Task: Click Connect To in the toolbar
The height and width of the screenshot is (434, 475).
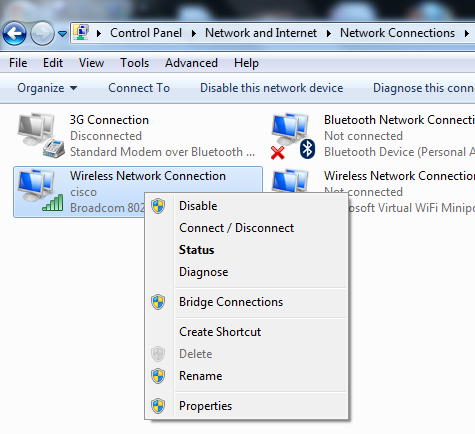Action: tap(139, 88)
